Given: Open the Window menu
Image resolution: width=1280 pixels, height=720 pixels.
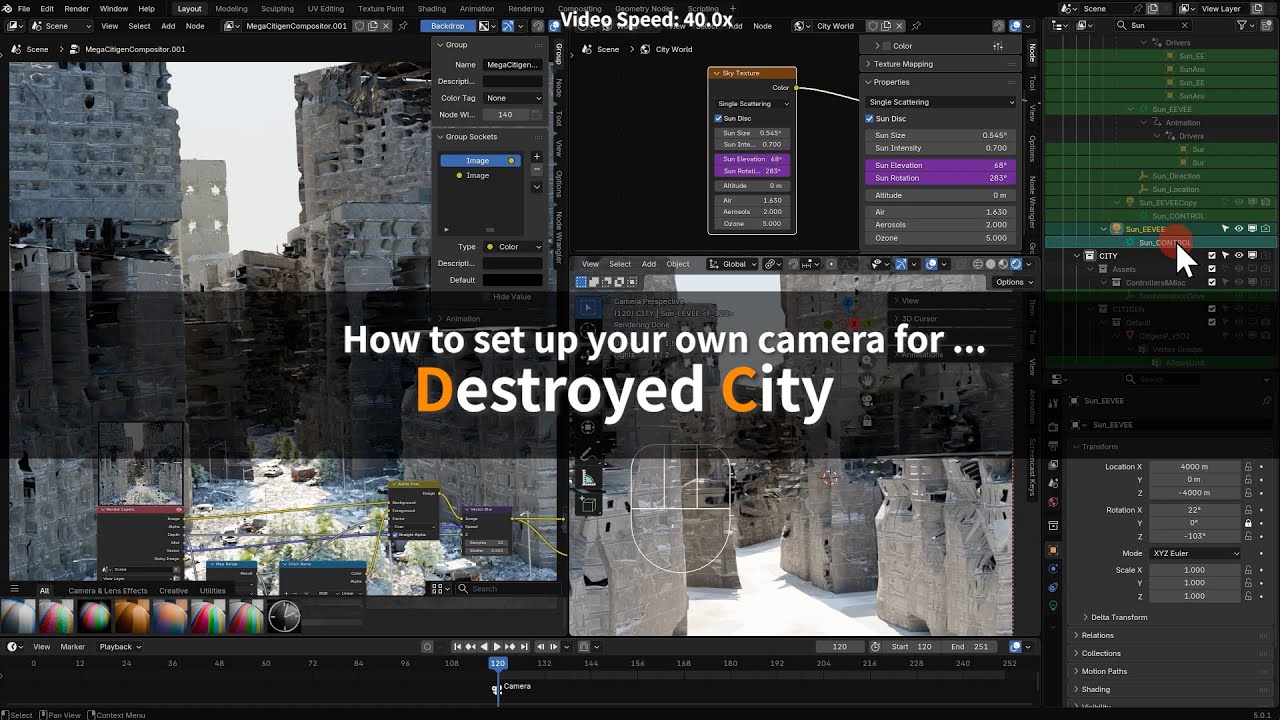Looking at the screenshot, I should point(114,8).
